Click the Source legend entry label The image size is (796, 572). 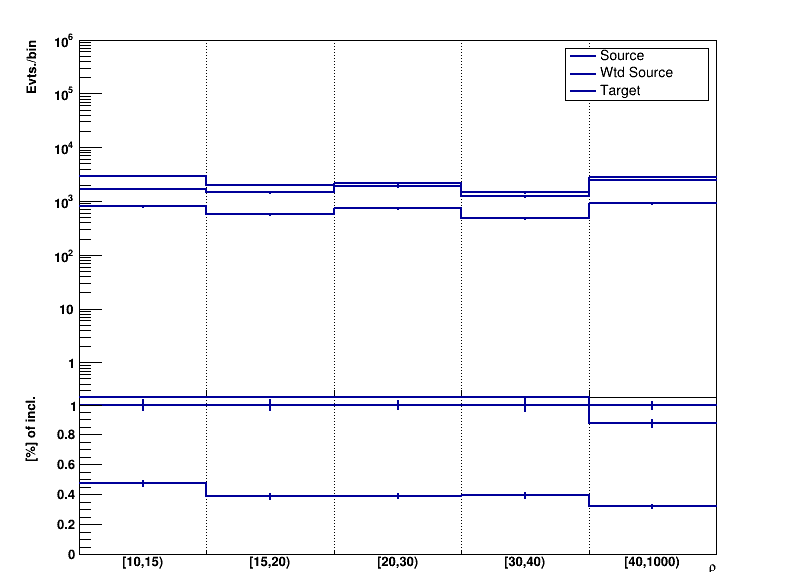click(x=621, y=56)
